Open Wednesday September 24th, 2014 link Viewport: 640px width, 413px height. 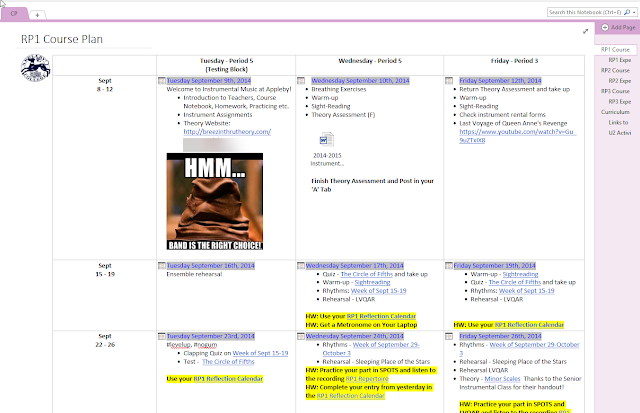pos(355,336)
